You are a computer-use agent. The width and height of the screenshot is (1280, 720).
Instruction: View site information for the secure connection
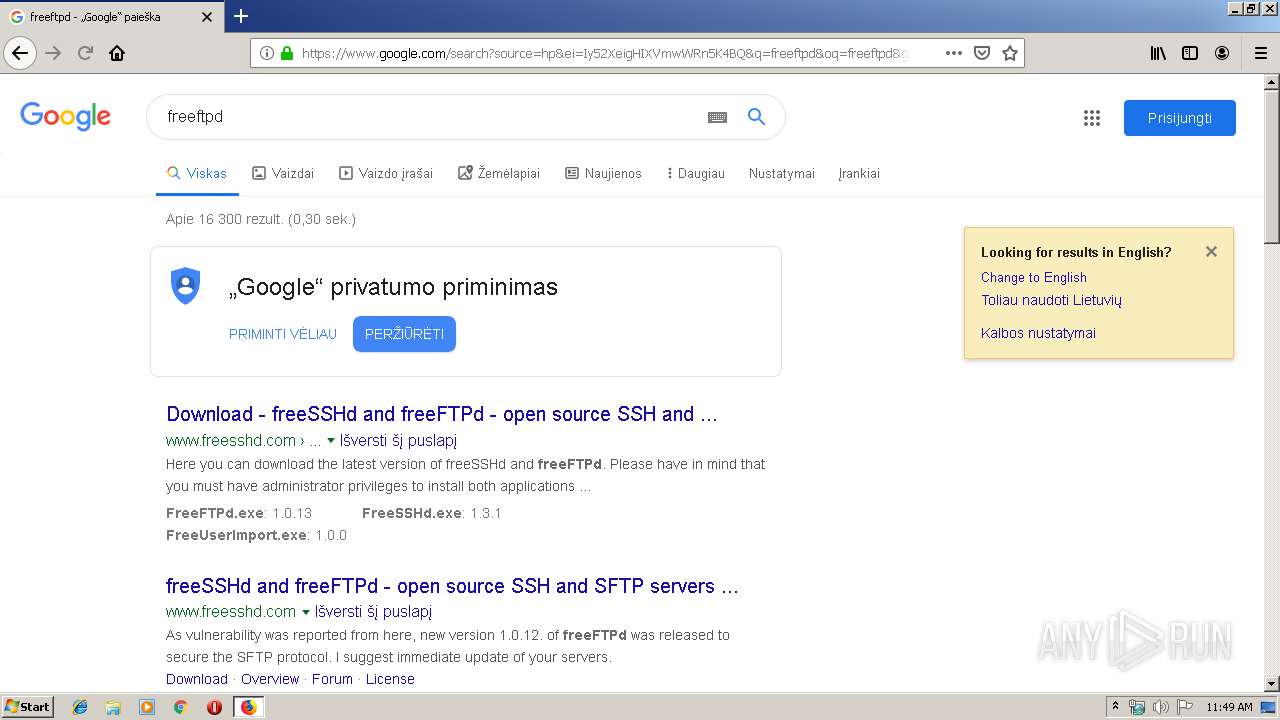pos(287,53)
